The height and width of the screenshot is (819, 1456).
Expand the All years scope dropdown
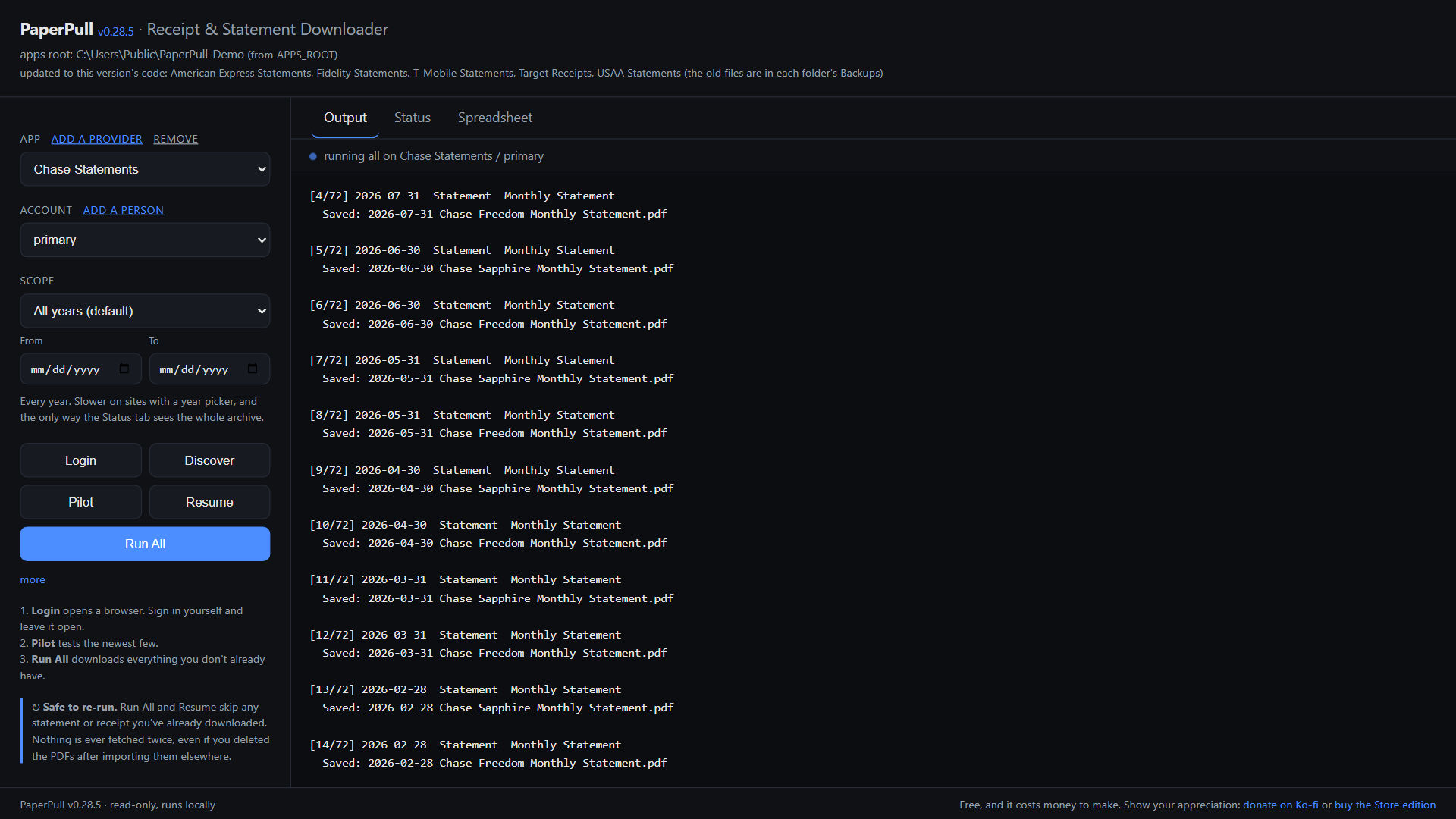click(x=145, y=311)
